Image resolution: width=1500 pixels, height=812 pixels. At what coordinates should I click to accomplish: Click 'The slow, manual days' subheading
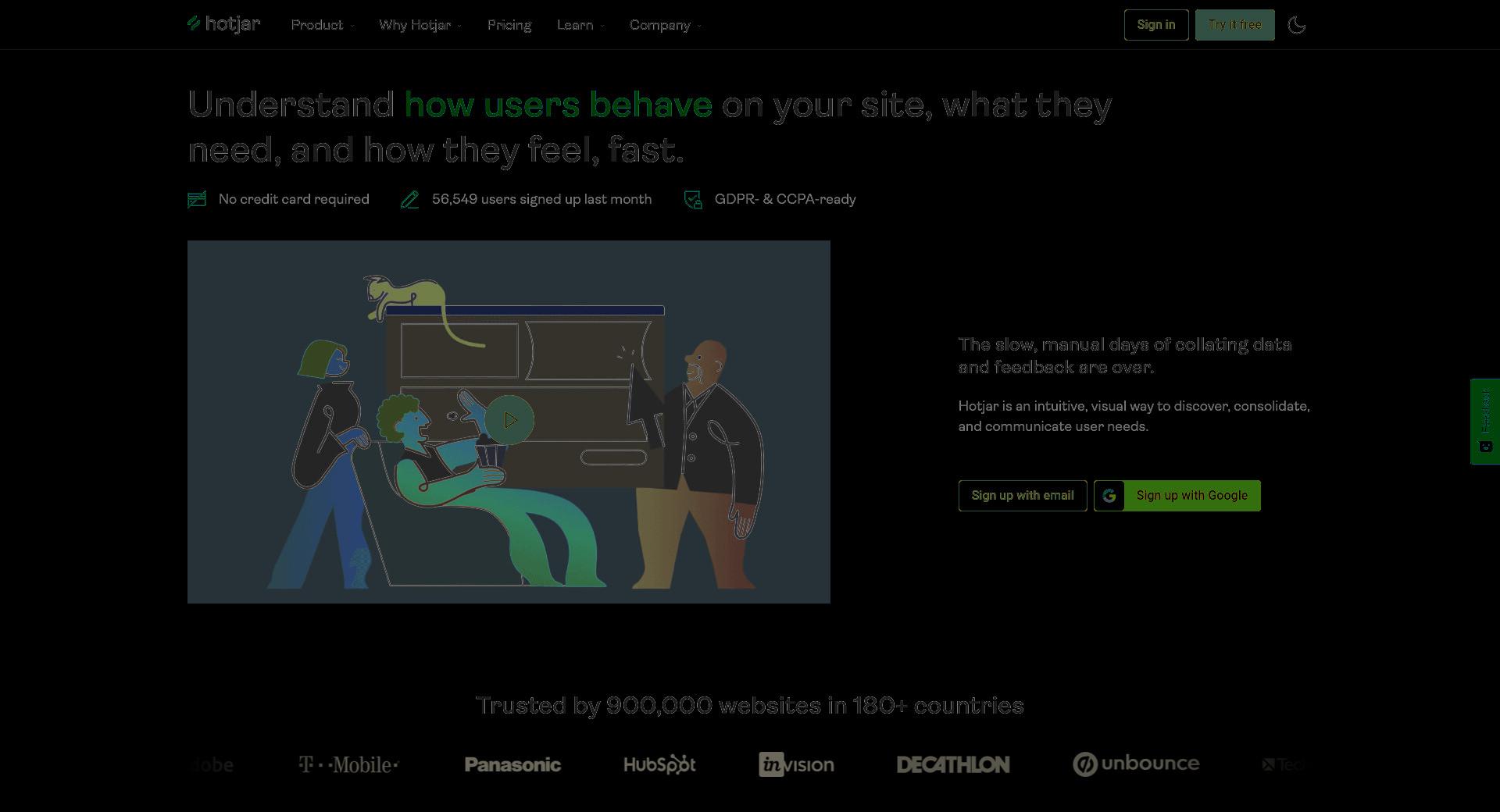tap(1125, 356)
